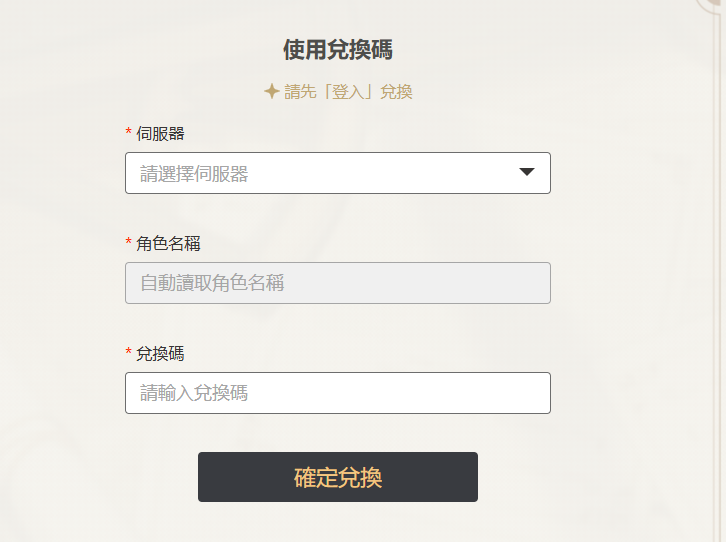
Task: Open the 請選擇伺服器 combo box
Action: [338, 173]
